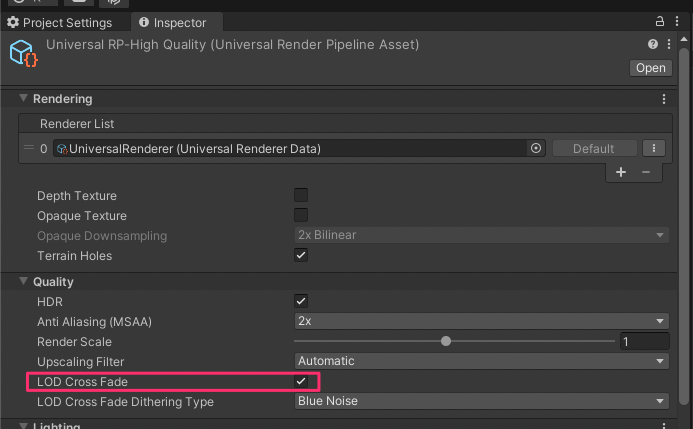Toggle the Inspector lock icon
This screenshot has height=429, width=693.
(x=659, y=21)
